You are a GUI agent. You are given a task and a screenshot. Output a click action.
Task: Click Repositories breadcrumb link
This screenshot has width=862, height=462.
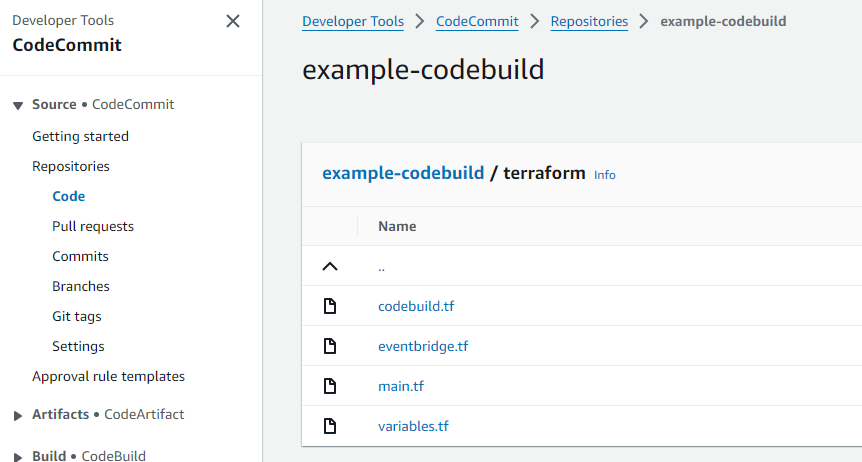(x=589, y=21)
